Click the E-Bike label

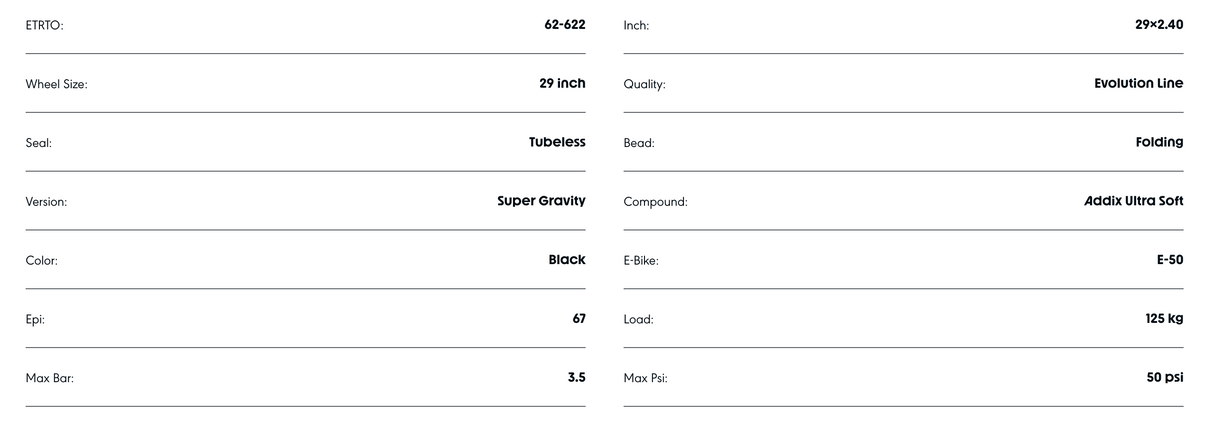tap(641, 261)
